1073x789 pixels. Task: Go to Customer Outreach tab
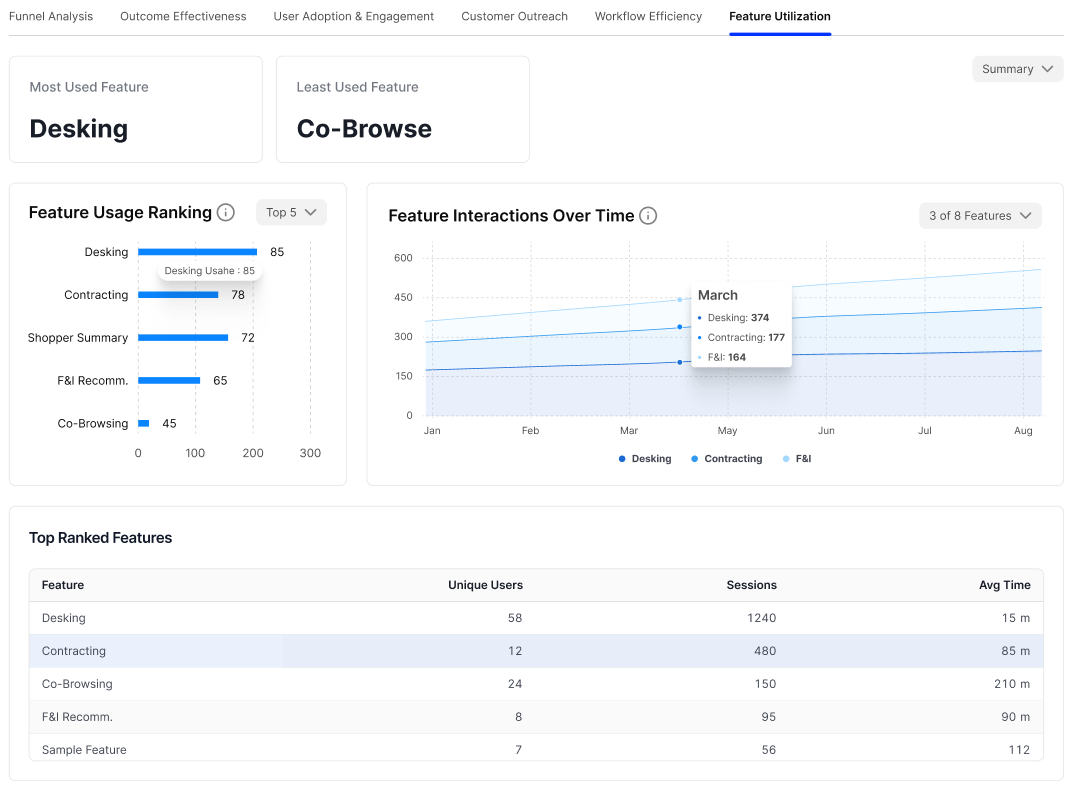tap(514, 16)
